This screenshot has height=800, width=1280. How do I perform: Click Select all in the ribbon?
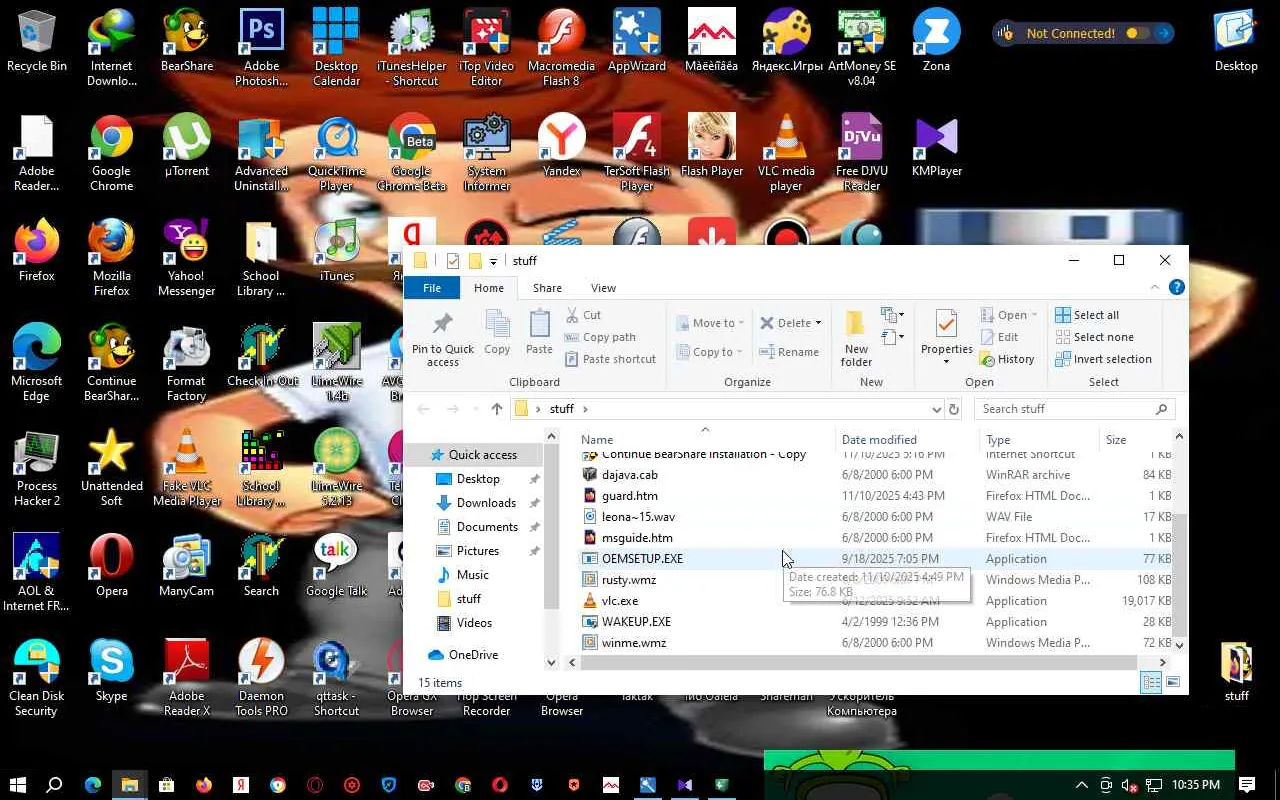(x=1087, y=315)
